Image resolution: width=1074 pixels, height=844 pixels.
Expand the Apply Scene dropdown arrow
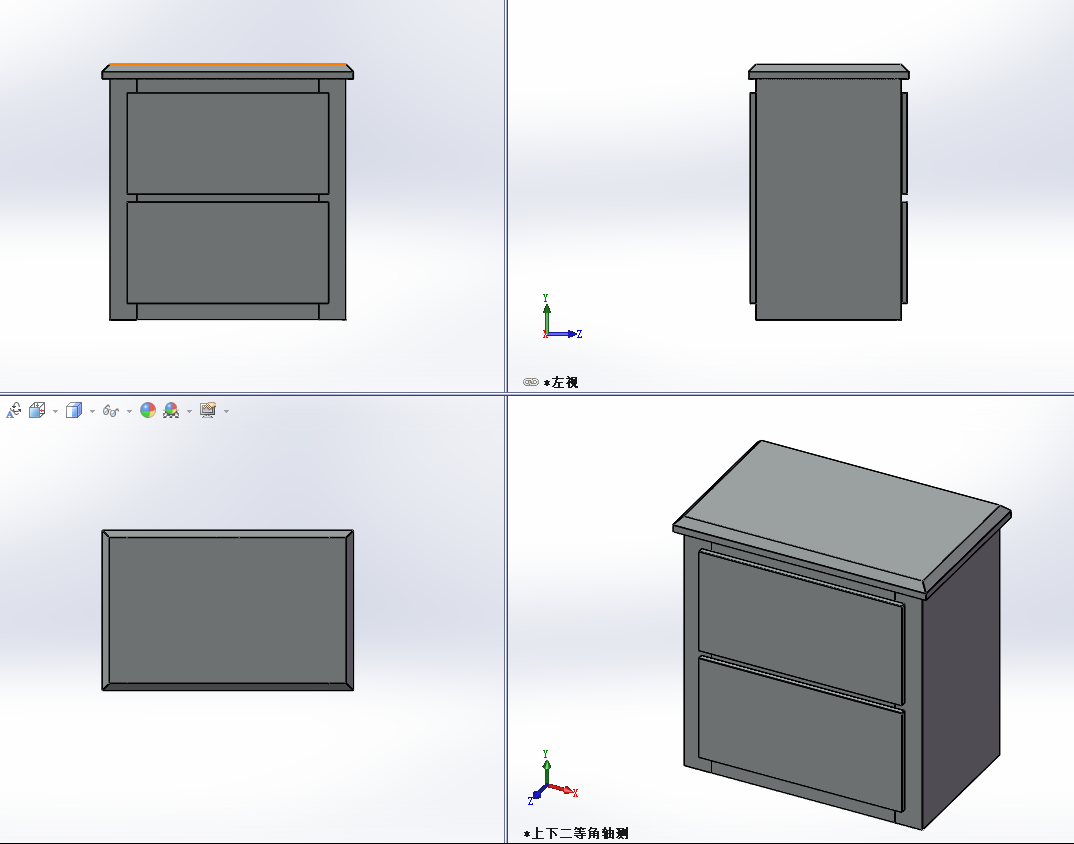pyautogui.click(x=190, y=412)
